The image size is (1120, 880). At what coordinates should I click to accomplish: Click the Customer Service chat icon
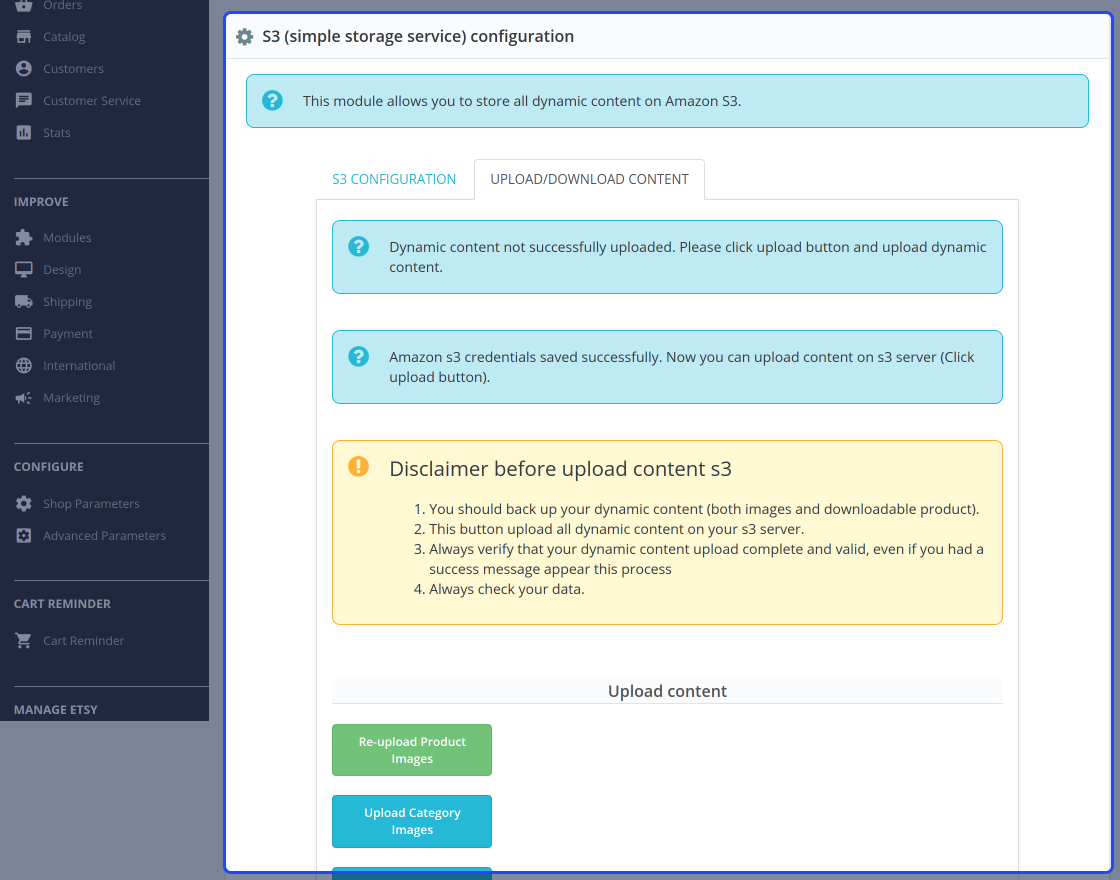(24, 101)
